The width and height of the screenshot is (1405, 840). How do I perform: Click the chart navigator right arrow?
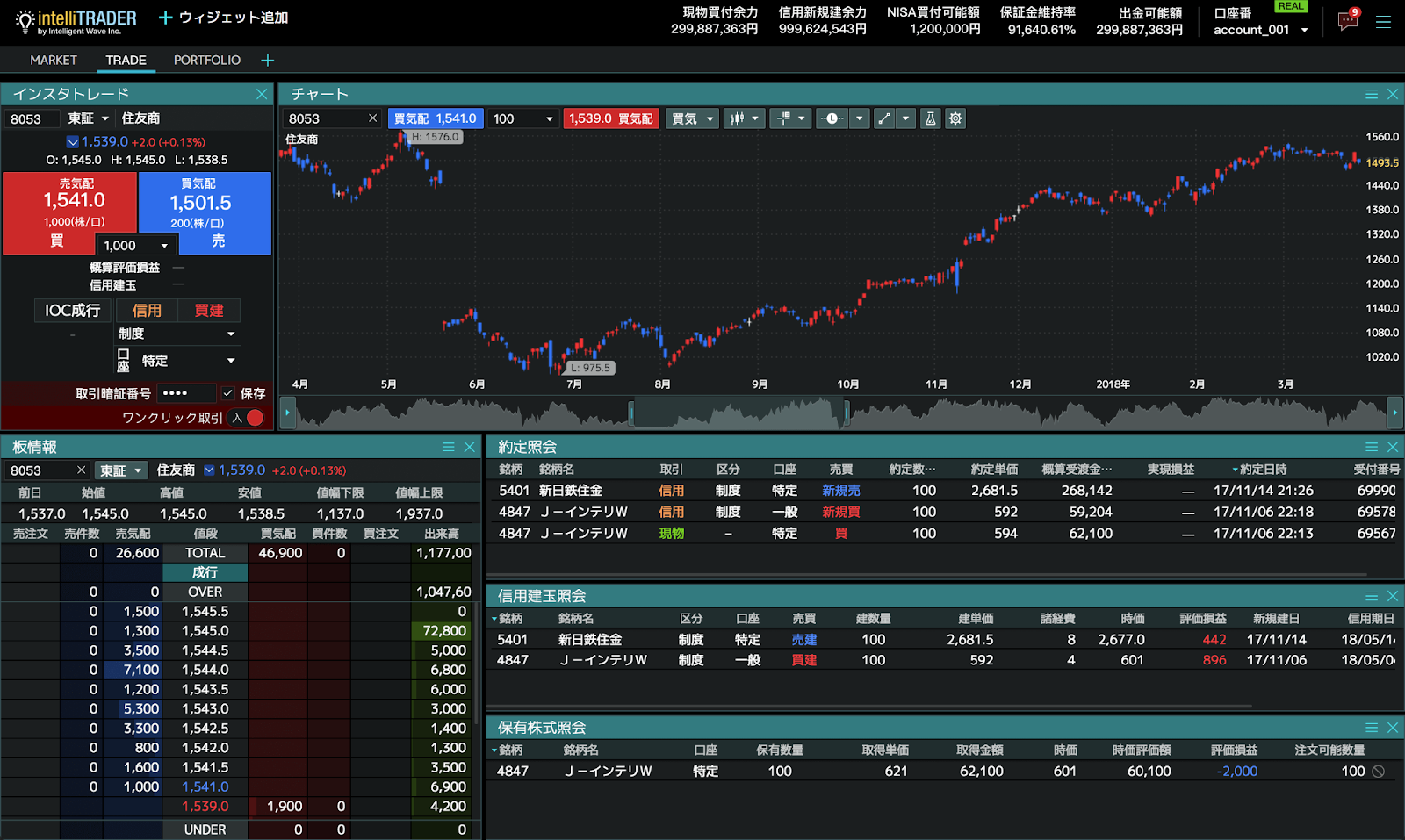[1394, 412]
